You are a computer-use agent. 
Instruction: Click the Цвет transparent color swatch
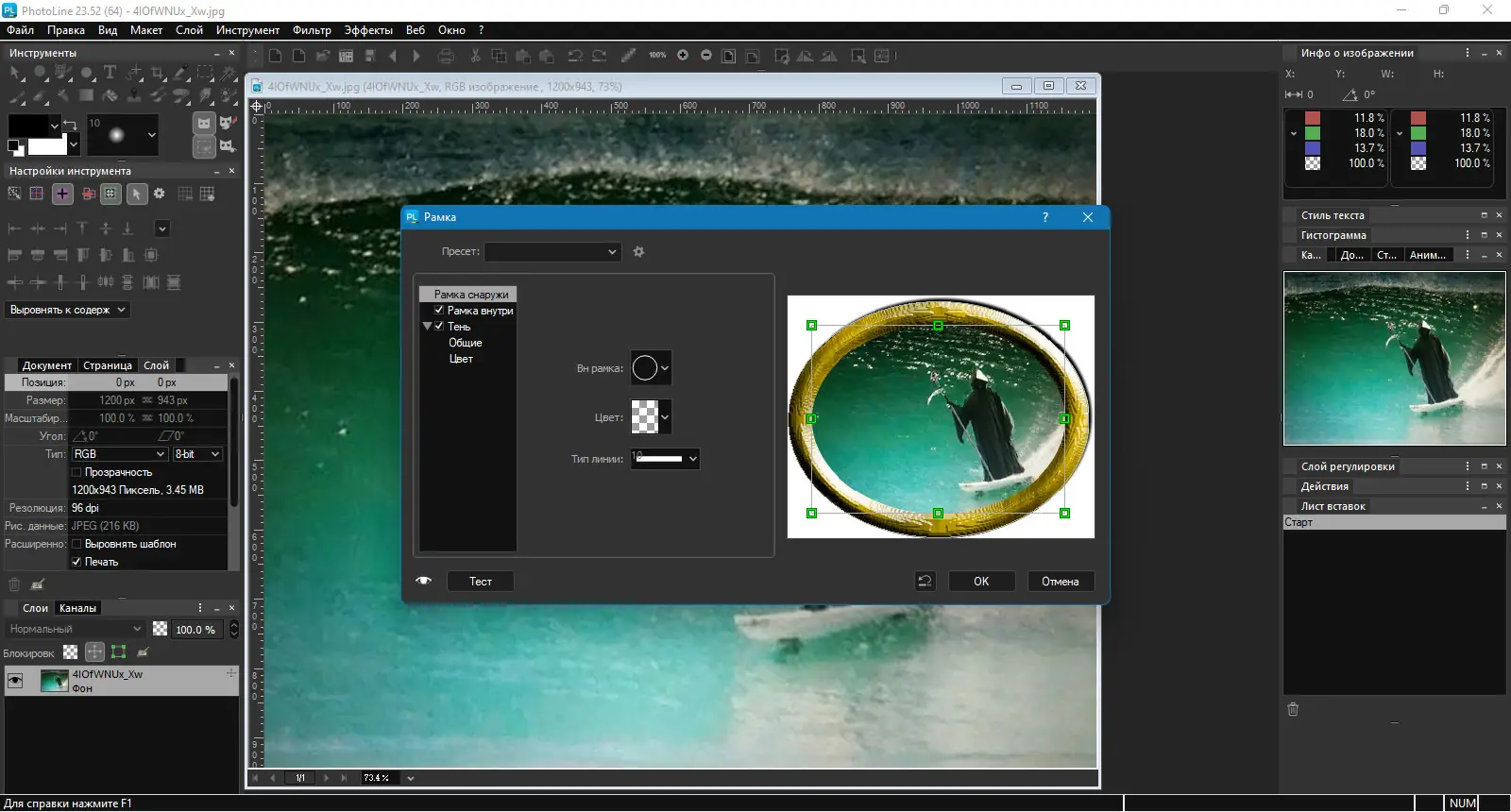coord(645,417)
